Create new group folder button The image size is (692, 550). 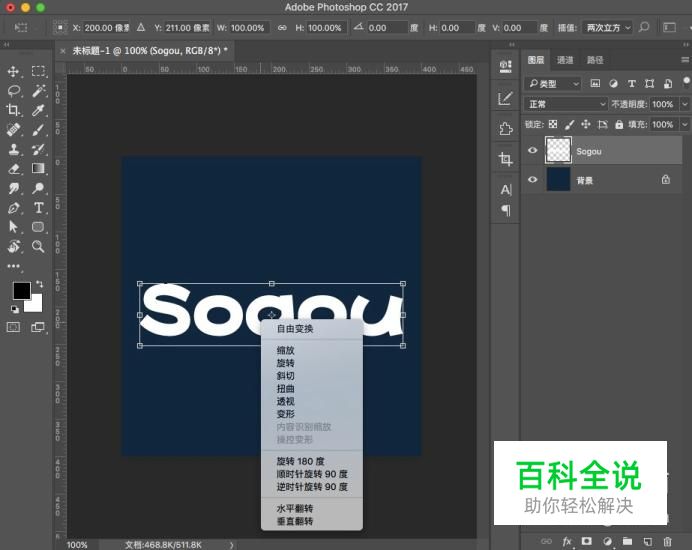click(627, 541)
